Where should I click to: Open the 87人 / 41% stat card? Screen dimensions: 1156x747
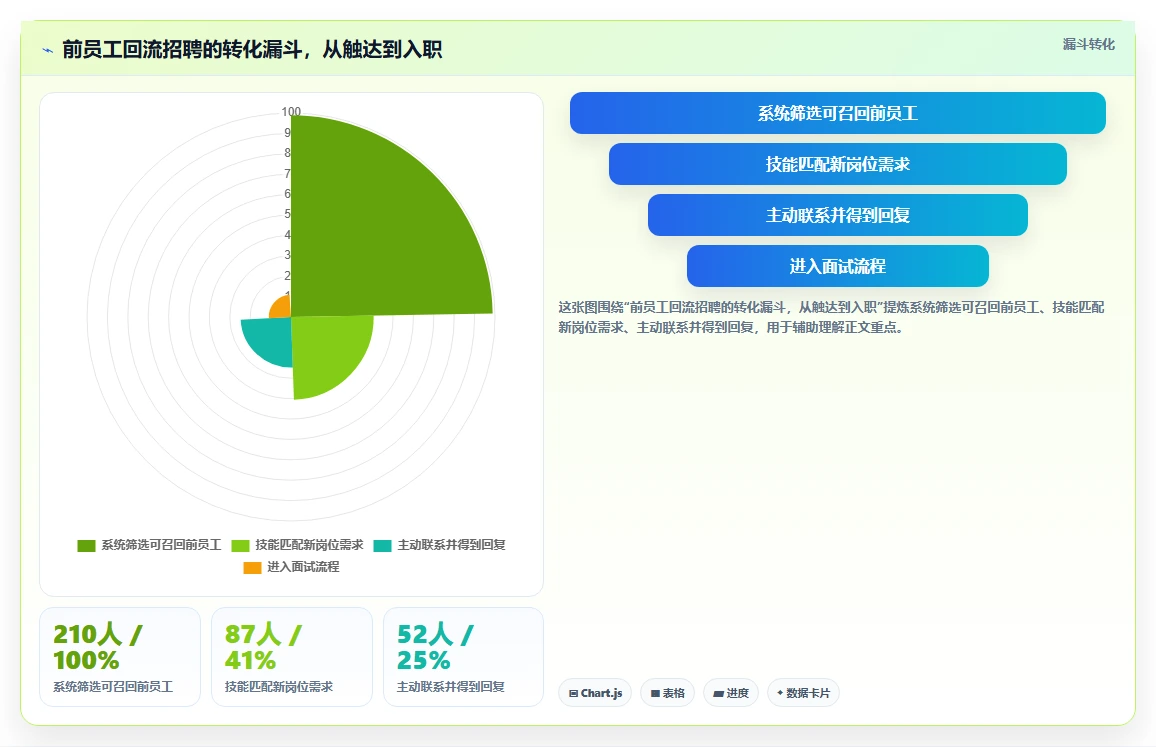pyautogui.click(x=292, y=657)
